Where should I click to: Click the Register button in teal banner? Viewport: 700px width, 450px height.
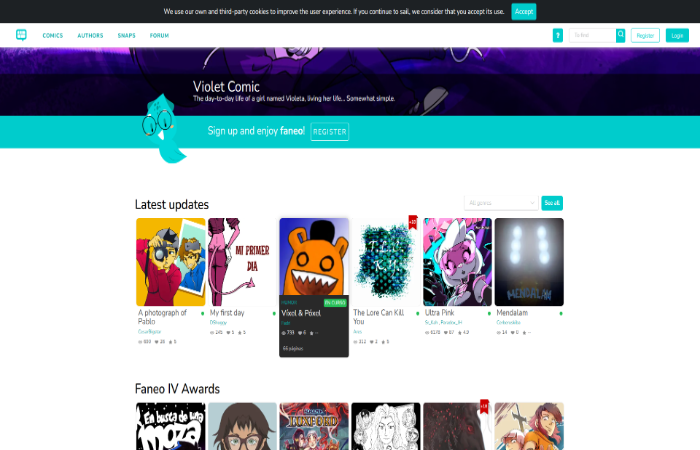[329, 132]
